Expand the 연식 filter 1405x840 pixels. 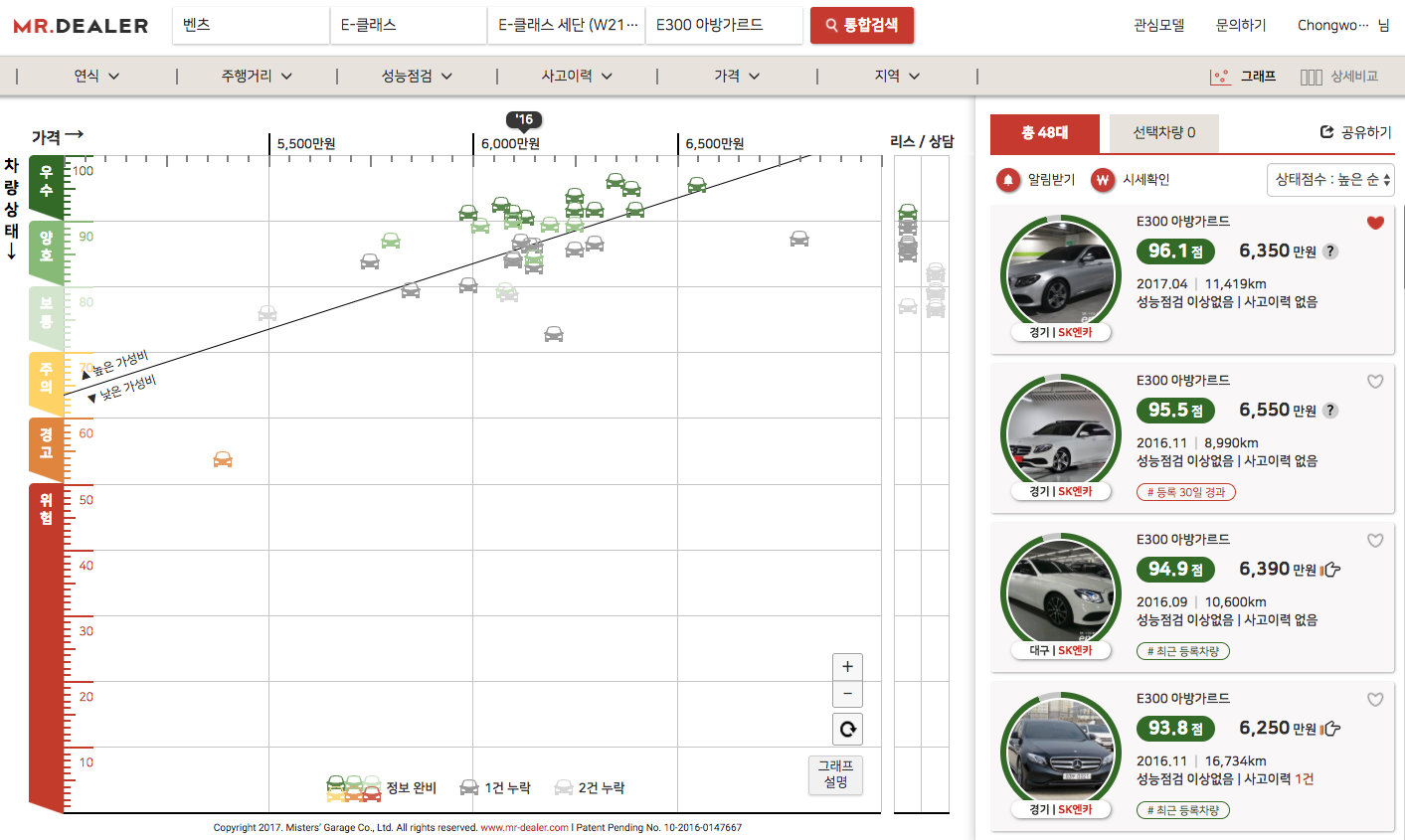click(x=97, y=76)
